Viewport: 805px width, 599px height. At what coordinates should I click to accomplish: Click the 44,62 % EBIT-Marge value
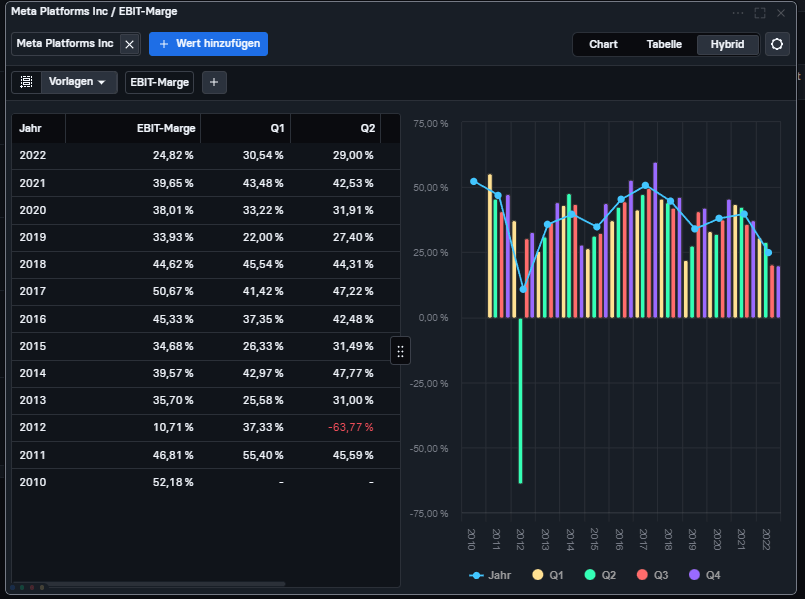(173, 264)
